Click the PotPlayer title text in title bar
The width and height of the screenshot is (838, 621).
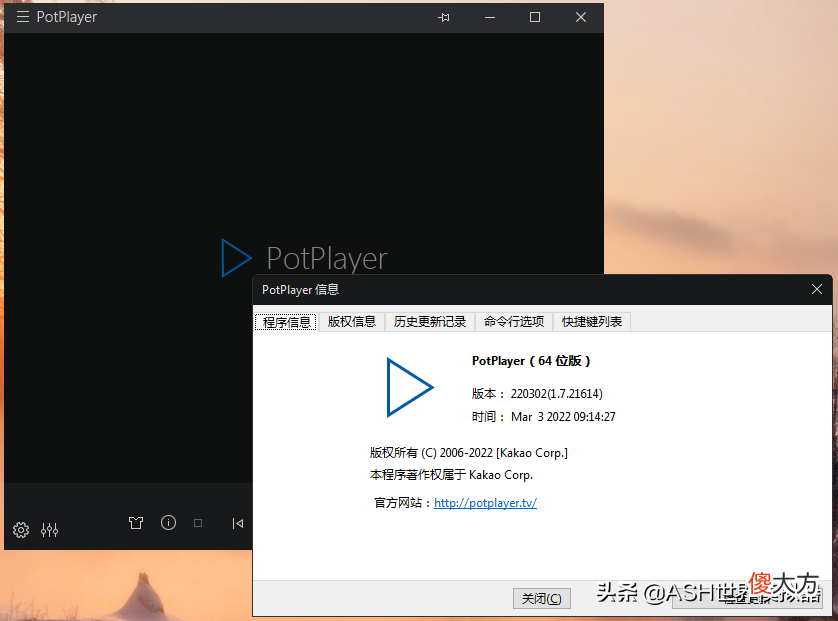(67, 17)
